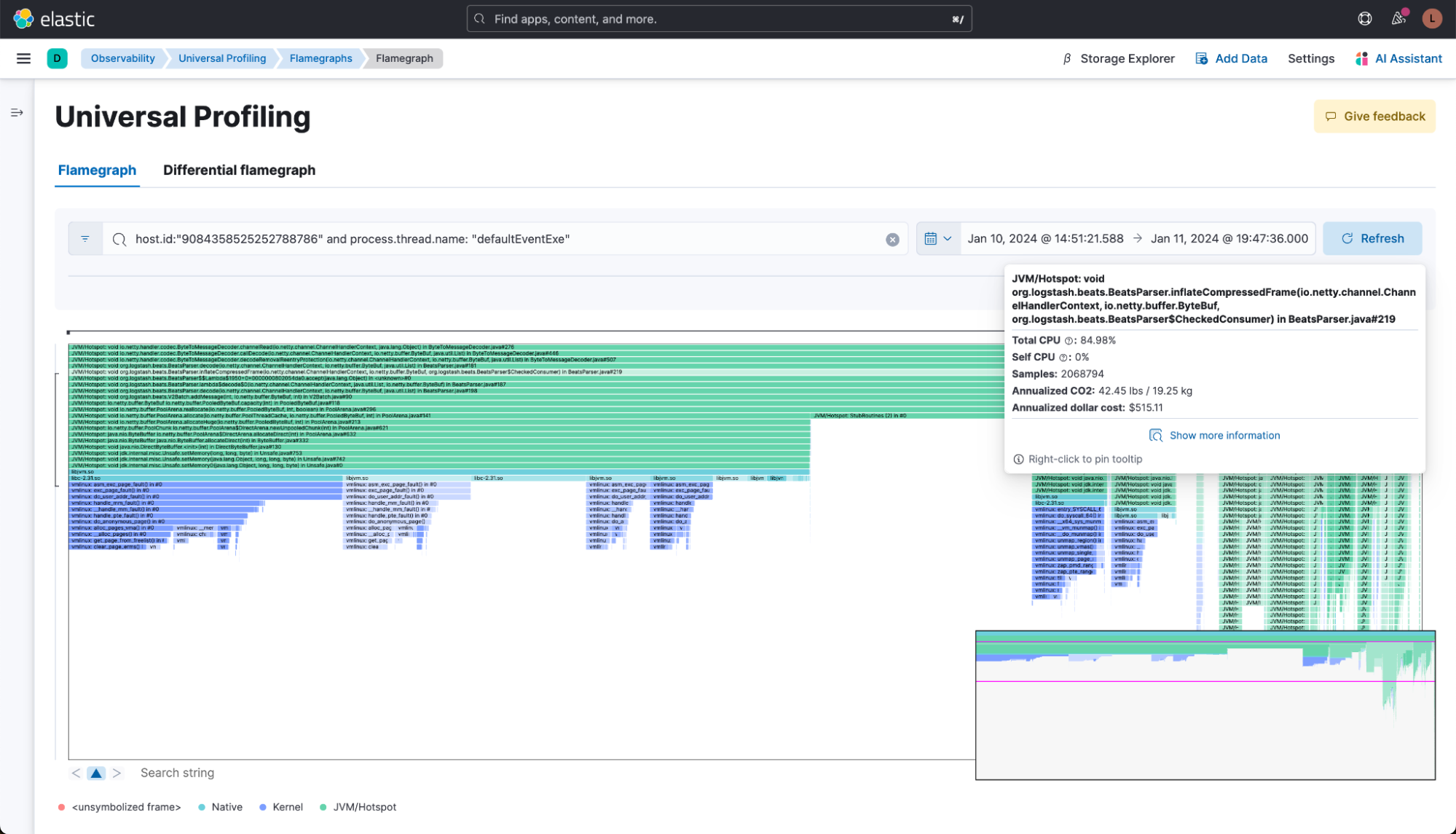Click the Refresh button
1456x834 pixels.
point(1372,239)
